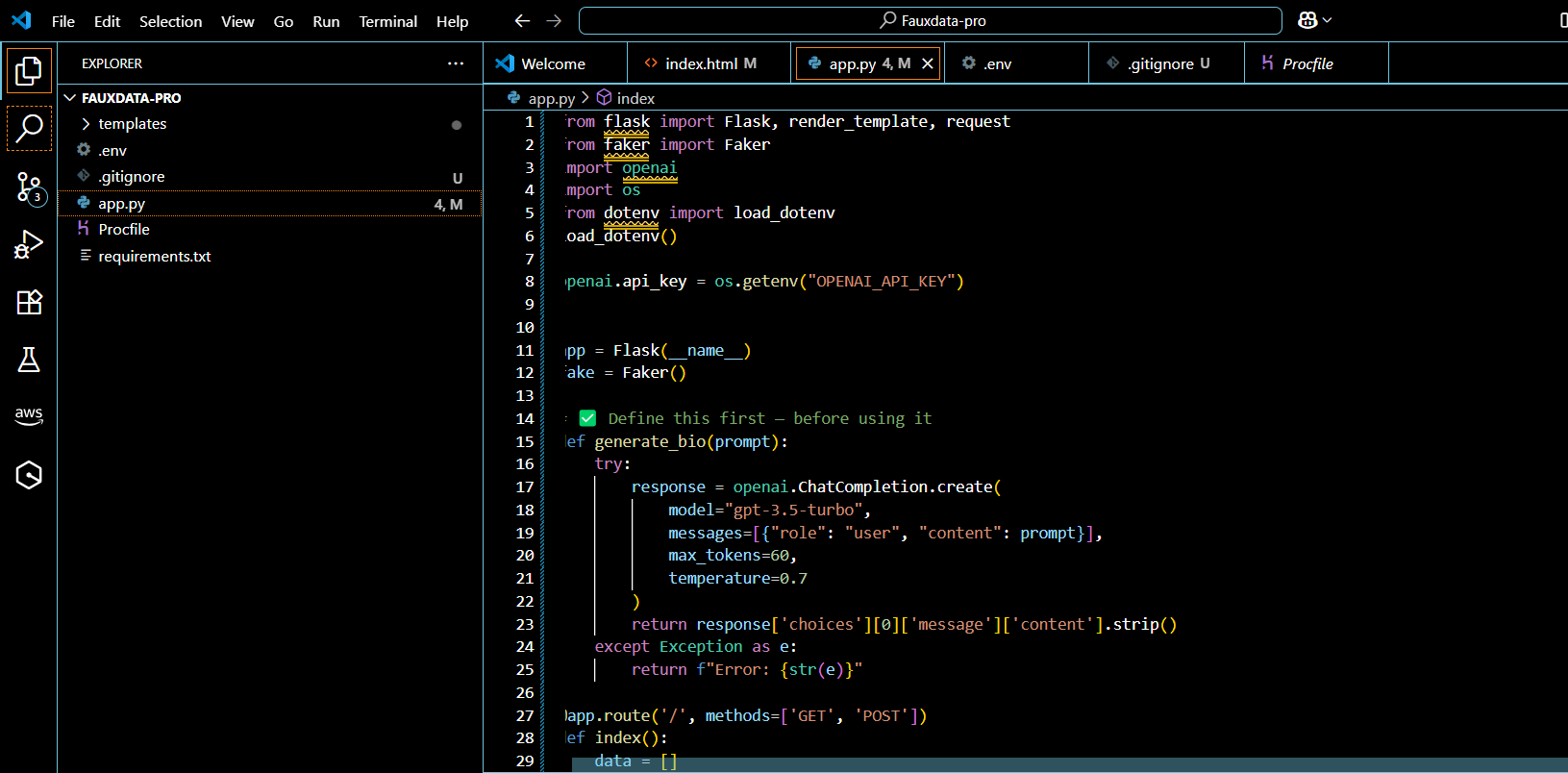Image resolution: width=1568 pixels, height=773 pixels.
Task: Open the Search view icon
Action: pos(29,128)
